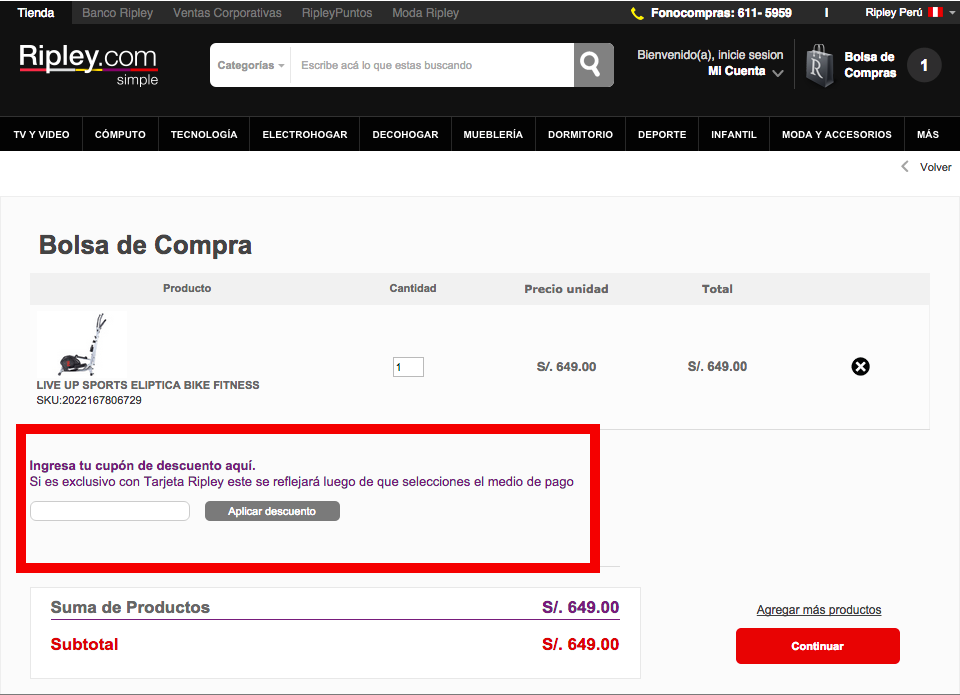Click the Bienvenido(a), inicie sesion text
Screen dimensions: 960x695
click(710, 55)
